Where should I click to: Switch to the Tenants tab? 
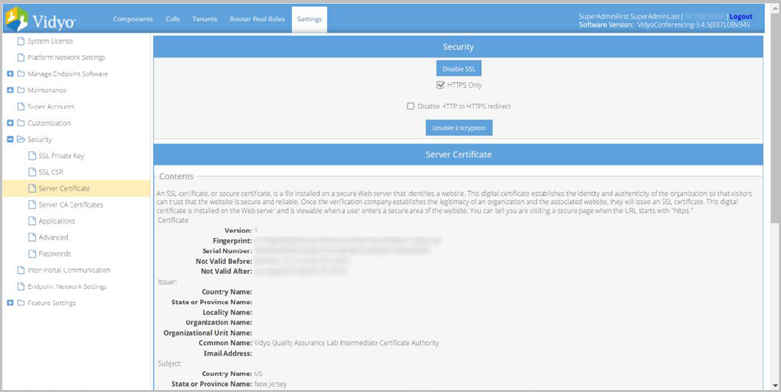pyautogui.click(x=205, y=19)
